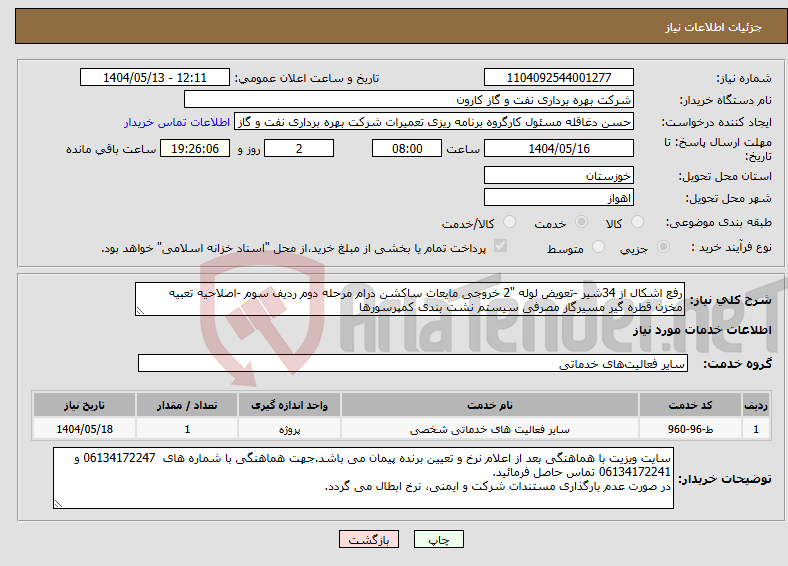The width and height of the screenshot is (788, 566).
Task: Click the buyer name field شرکت بهره برداری نفت
Action: (409, 100)
